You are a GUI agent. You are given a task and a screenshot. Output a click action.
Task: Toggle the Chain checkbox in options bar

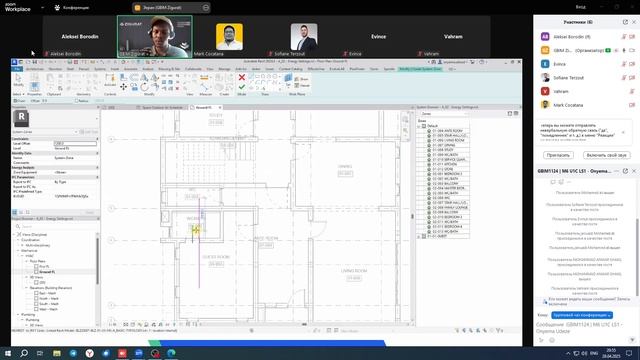point(16,101)
